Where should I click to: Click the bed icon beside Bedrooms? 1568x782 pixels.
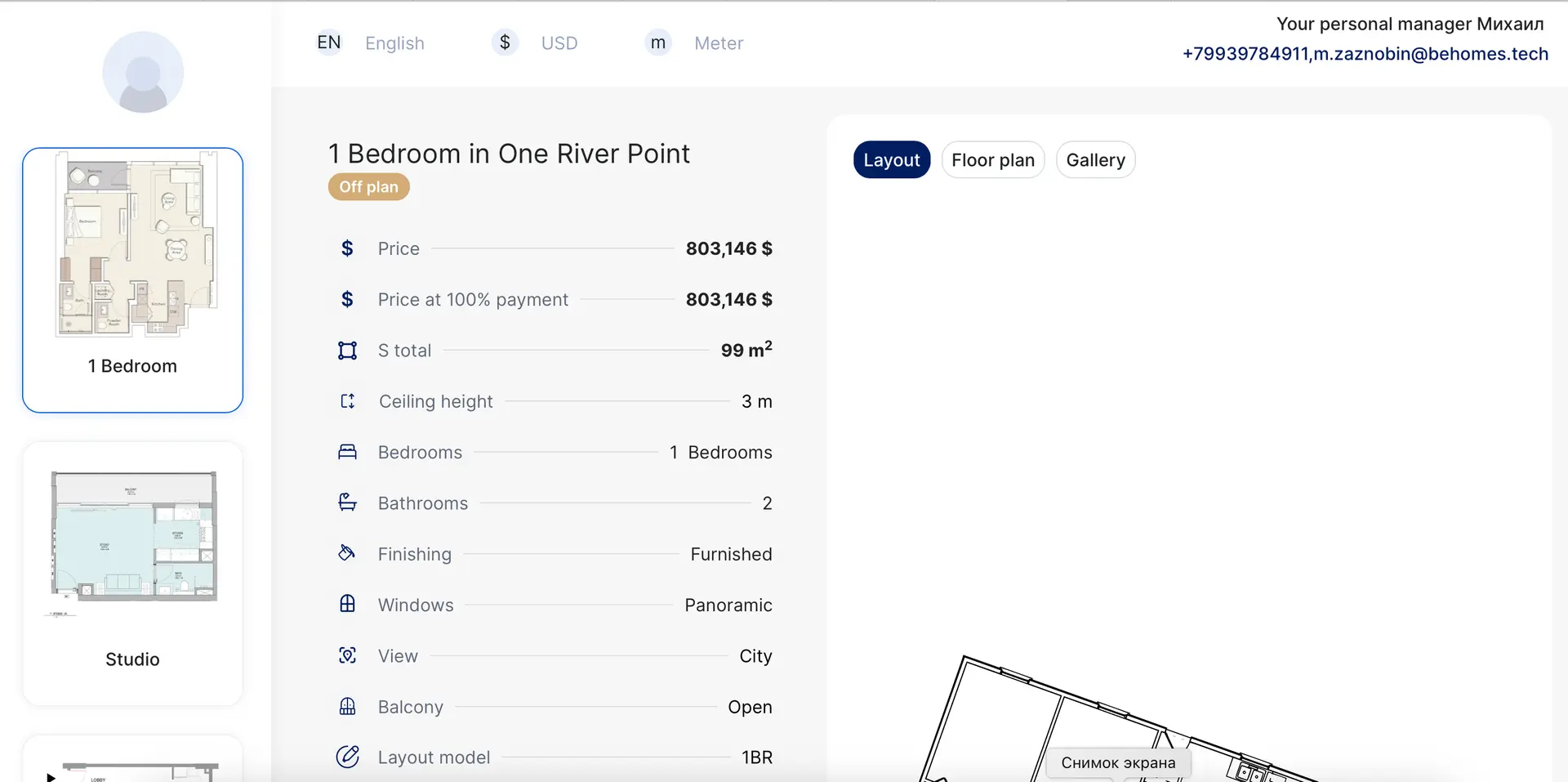(347, 452)
